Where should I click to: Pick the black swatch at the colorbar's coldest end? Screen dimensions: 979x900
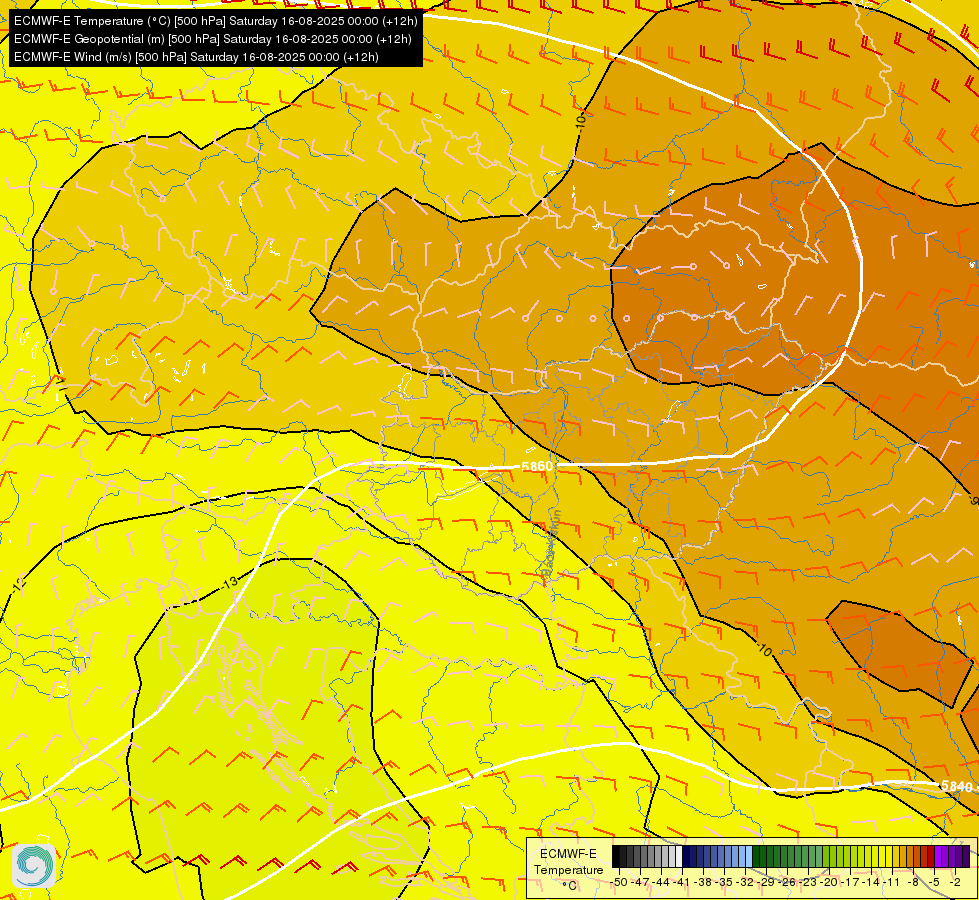(616, 856)
